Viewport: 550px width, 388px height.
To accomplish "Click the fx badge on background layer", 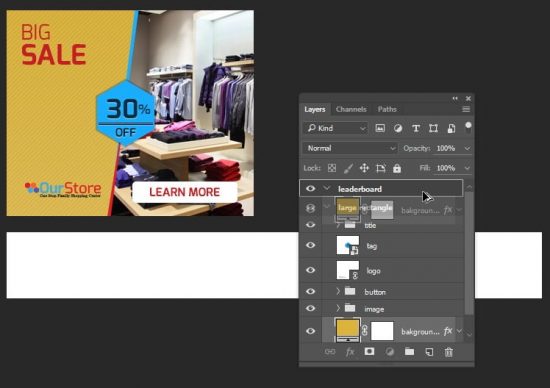I will 448,331.
